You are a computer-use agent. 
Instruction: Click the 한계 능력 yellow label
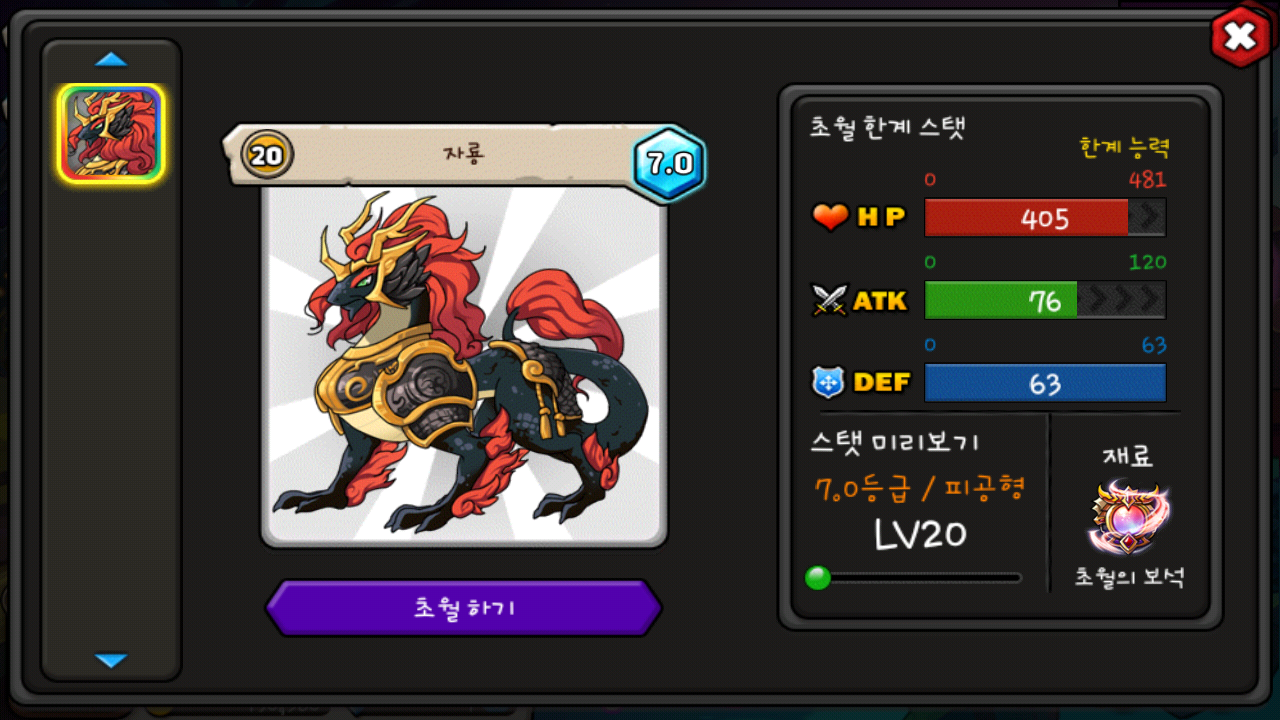[x=1125, y=148]
